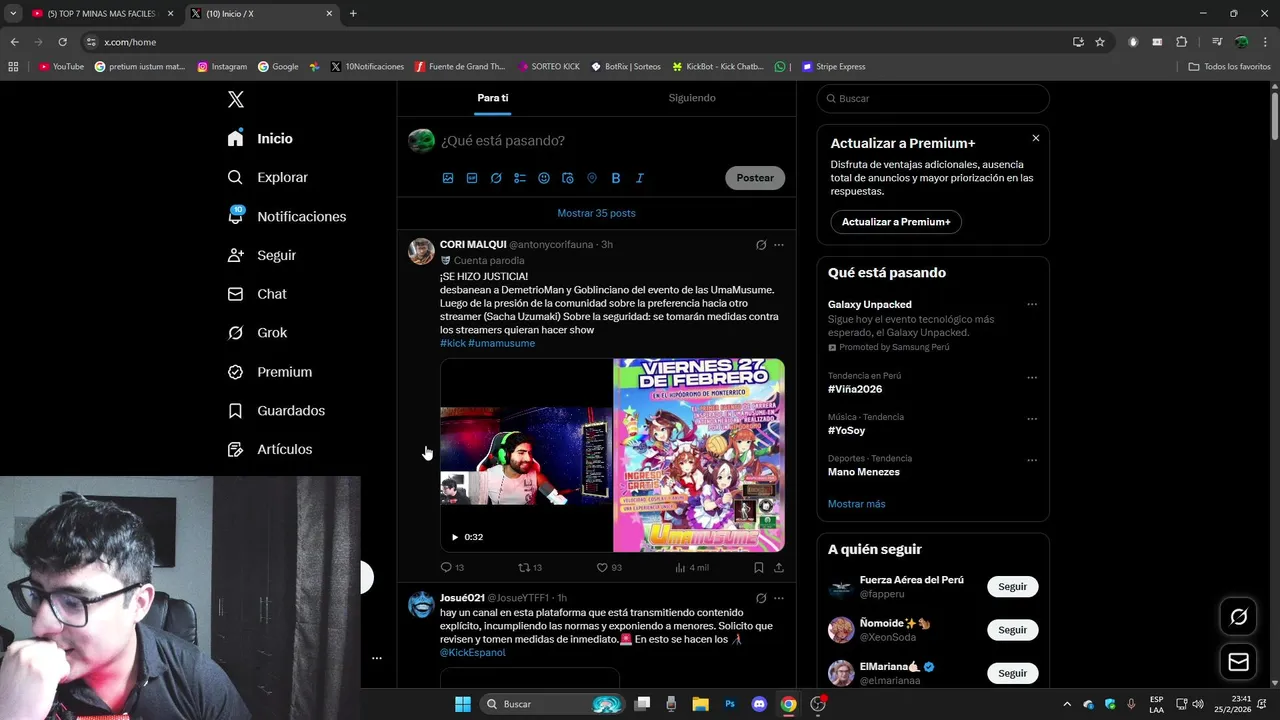Viewport: 1280px width, 720px height.
Task: Open Todos los favoritos folder
Action: click(1229, 67)
